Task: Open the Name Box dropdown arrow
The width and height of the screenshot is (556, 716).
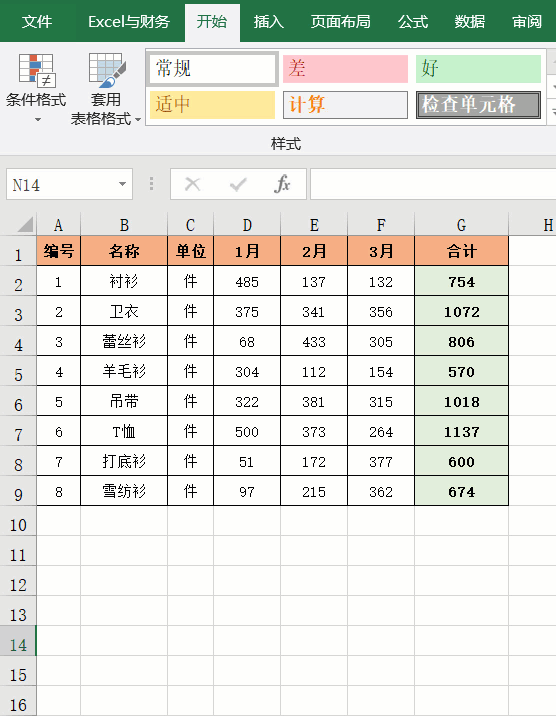Action: [122, 184]
